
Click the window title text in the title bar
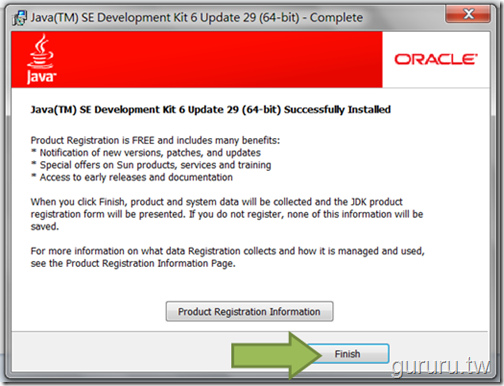pyautogui.click(x=197, y=18)
